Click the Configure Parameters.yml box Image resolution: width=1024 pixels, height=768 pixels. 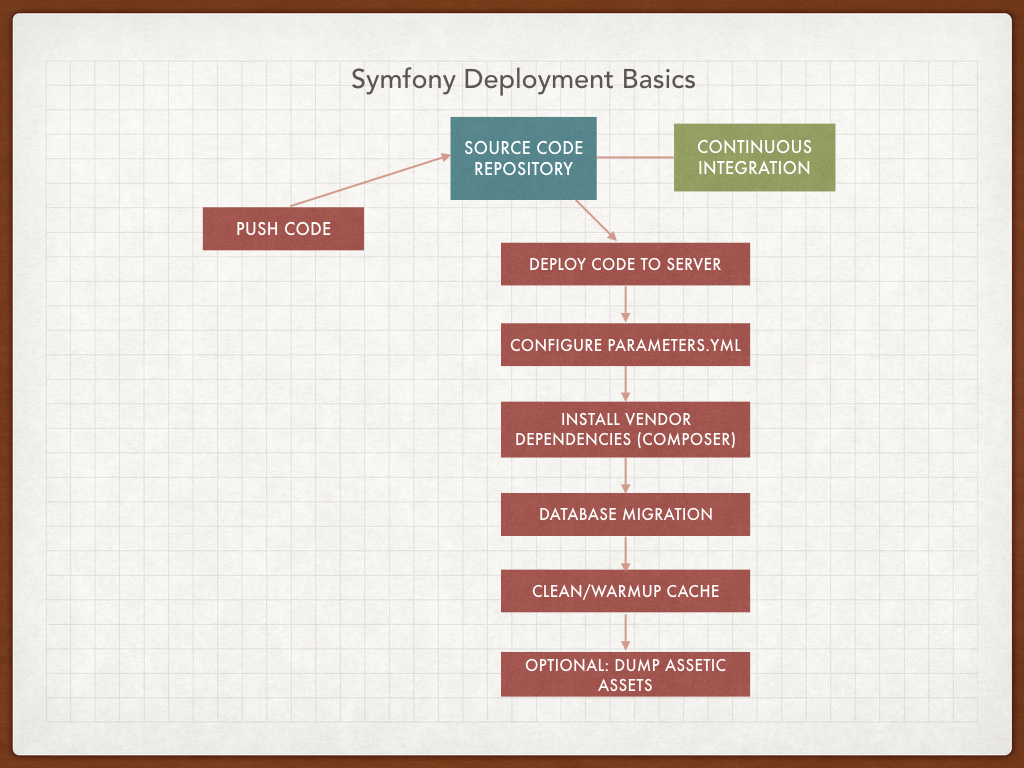tap(625, 344)
